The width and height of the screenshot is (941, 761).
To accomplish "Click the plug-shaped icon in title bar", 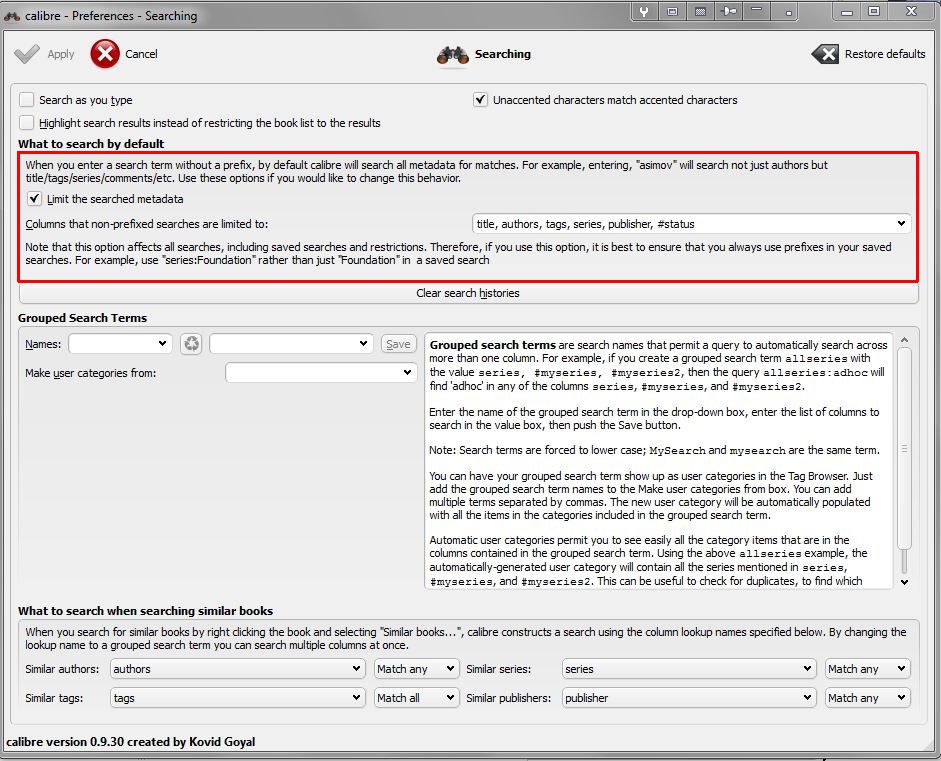I will [729, 12].
